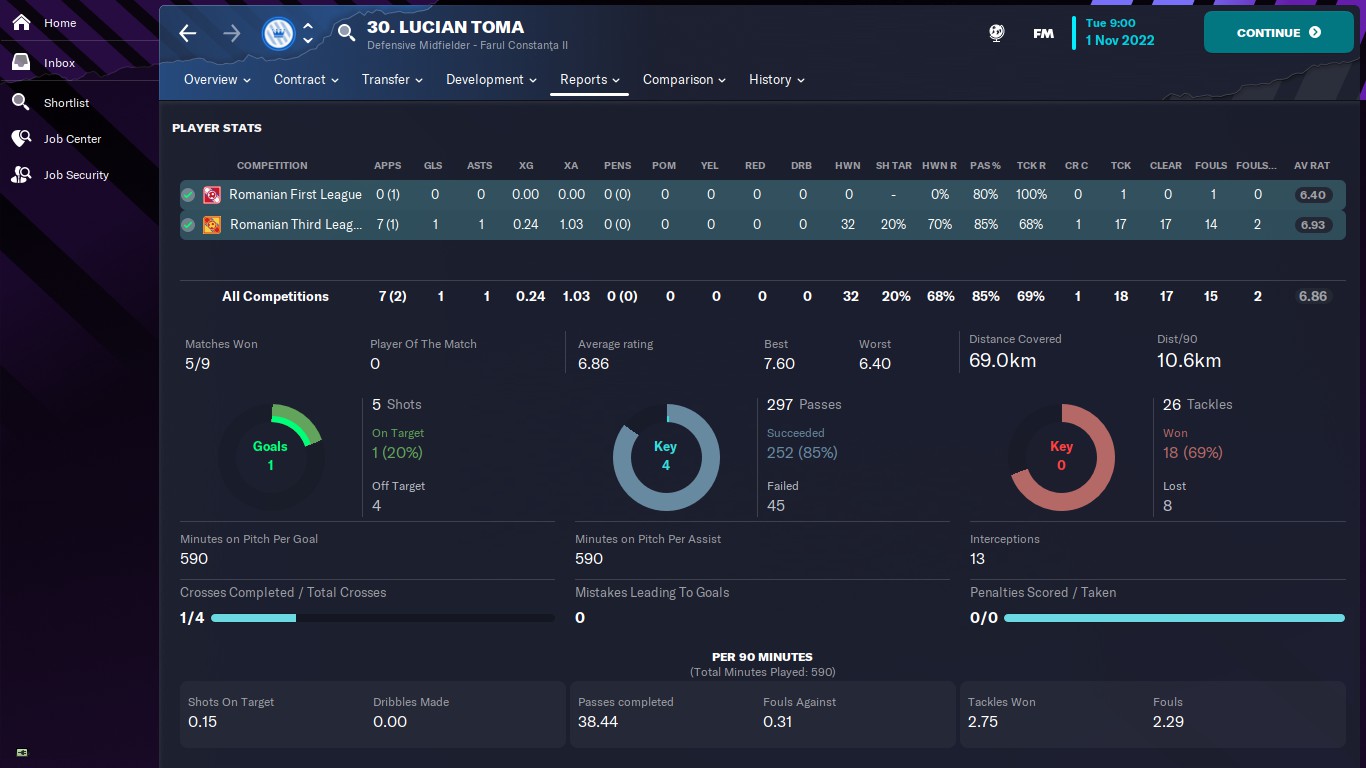
Task: Click the power plug status icon
Action: (22, 752)
